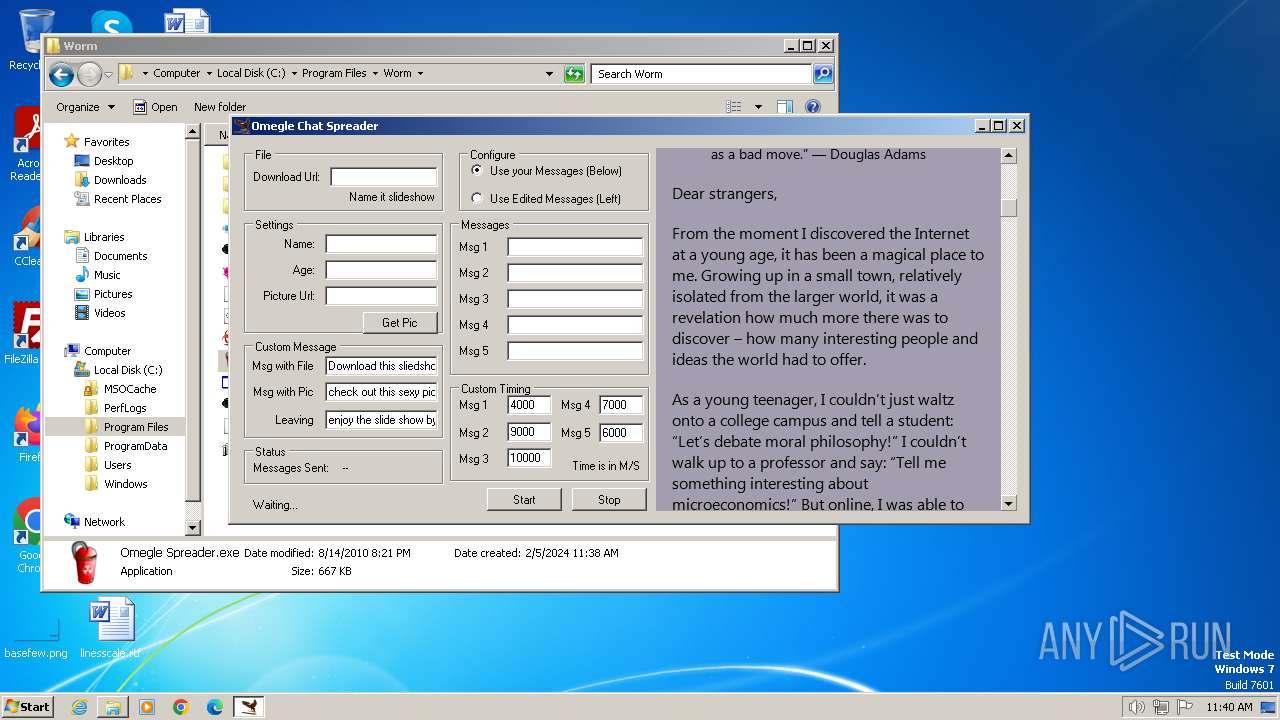Image resolution: width=1280 pixels, height=720 pixels.
Task: Open Microsoft Edge from the taskbar
Action: [215, 707]
